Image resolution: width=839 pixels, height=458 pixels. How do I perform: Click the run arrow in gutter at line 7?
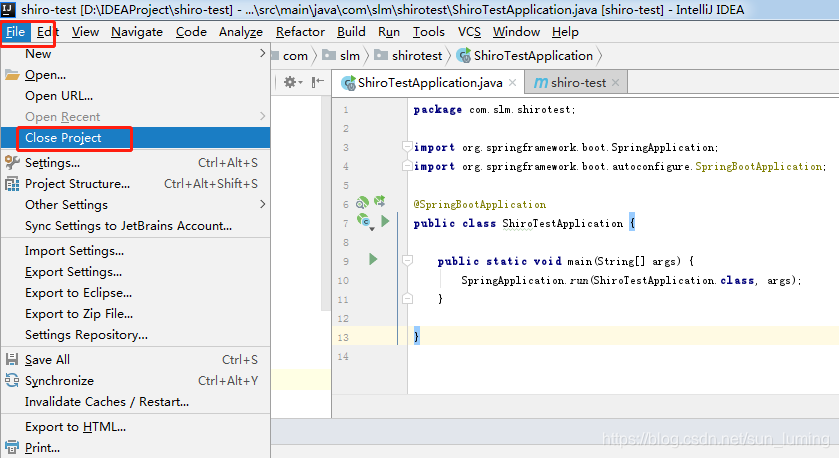[x=385, y=220]
